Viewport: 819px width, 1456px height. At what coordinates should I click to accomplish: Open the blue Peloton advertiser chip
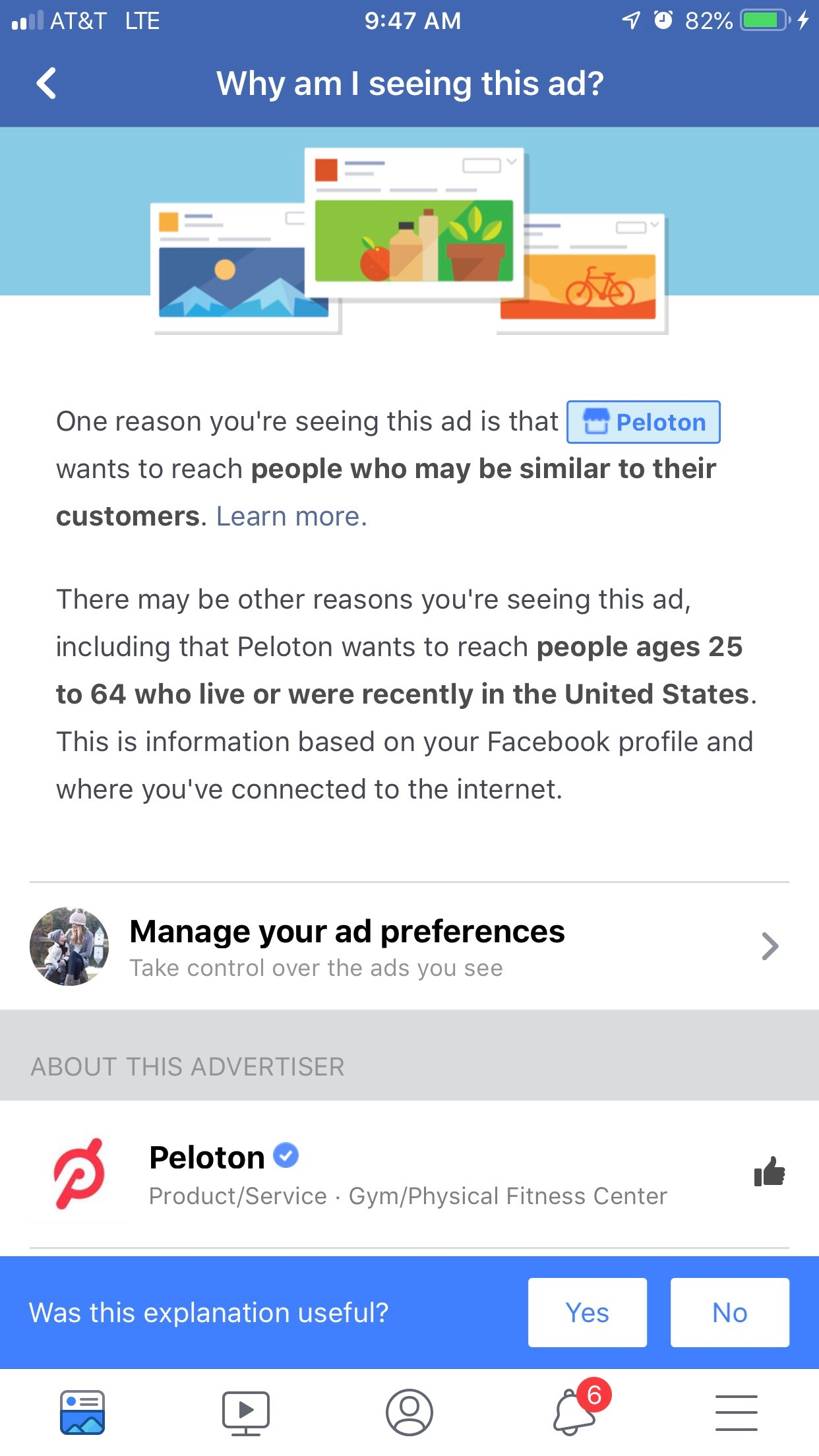click(644, 422)
